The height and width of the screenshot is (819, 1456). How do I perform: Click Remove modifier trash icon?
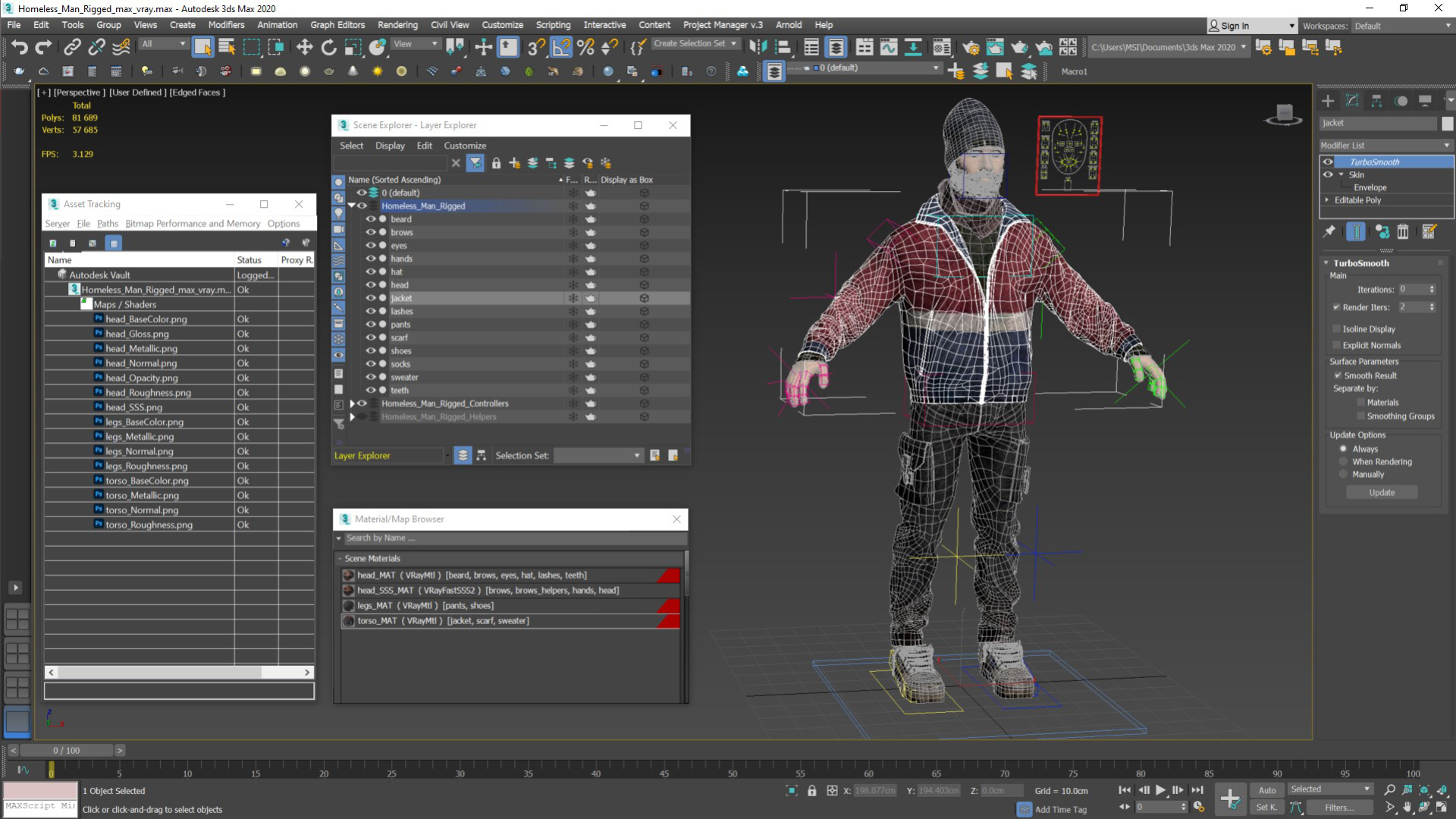click(1403, 232)
